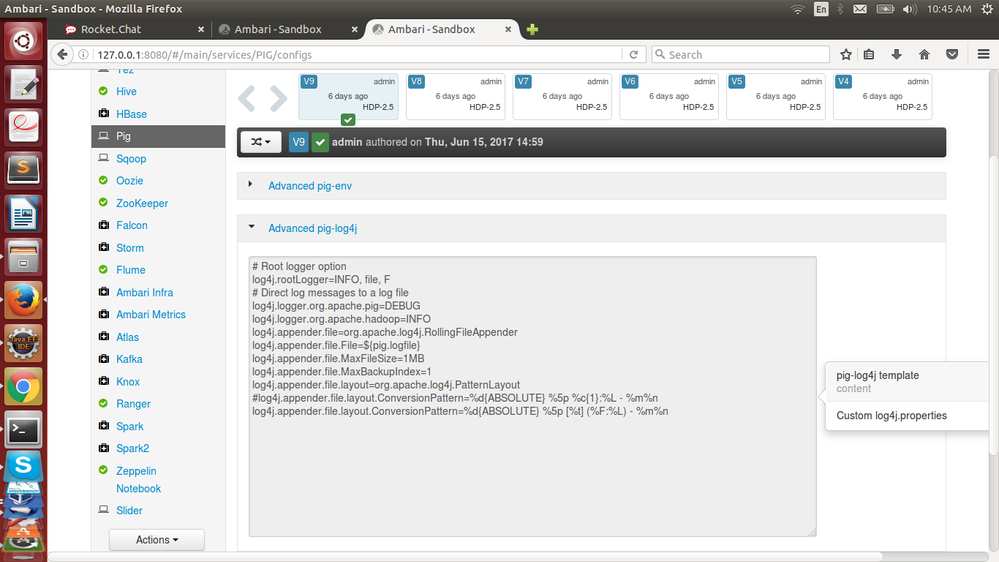This screenshot has width=999, height=562.
Task: Open the Atlas service
Action: (127, 337)
